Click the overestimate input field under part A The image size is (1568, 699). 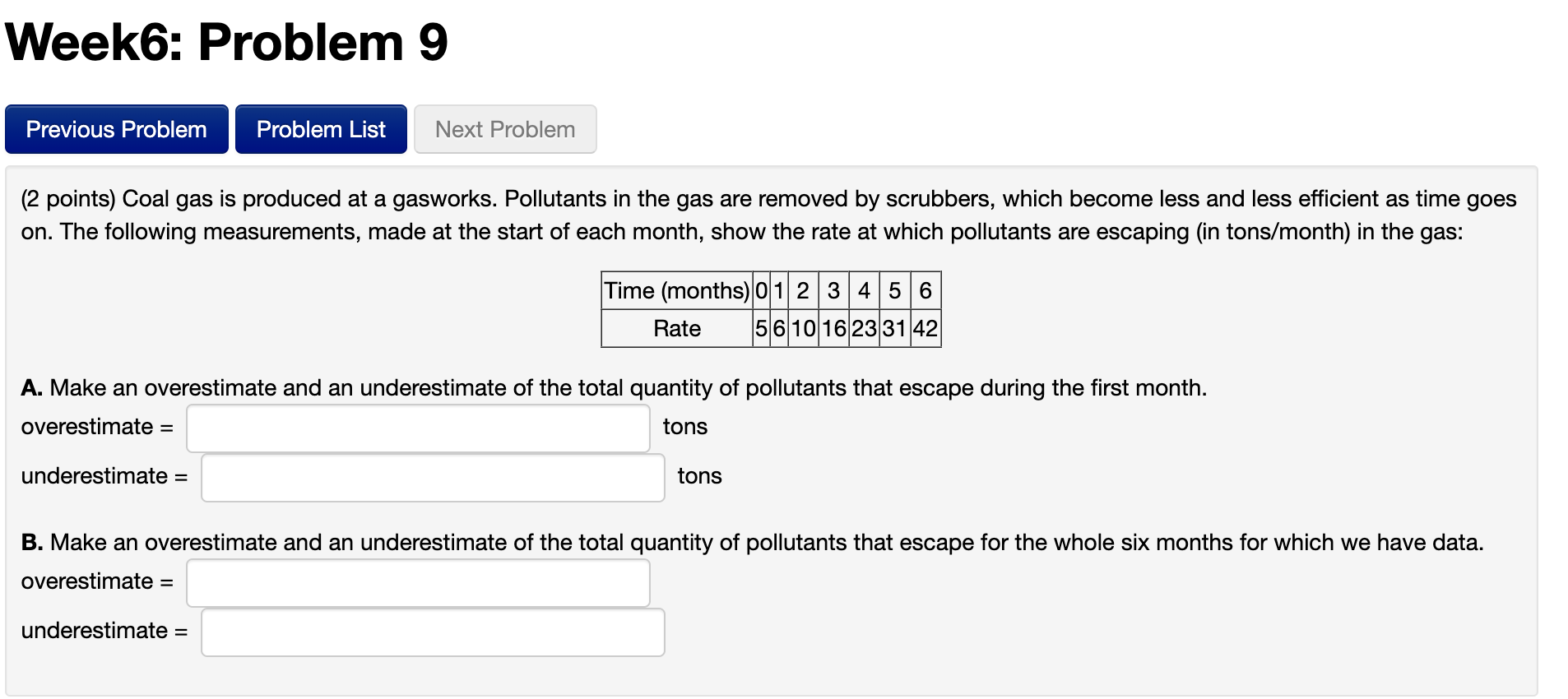click(418, 428)
